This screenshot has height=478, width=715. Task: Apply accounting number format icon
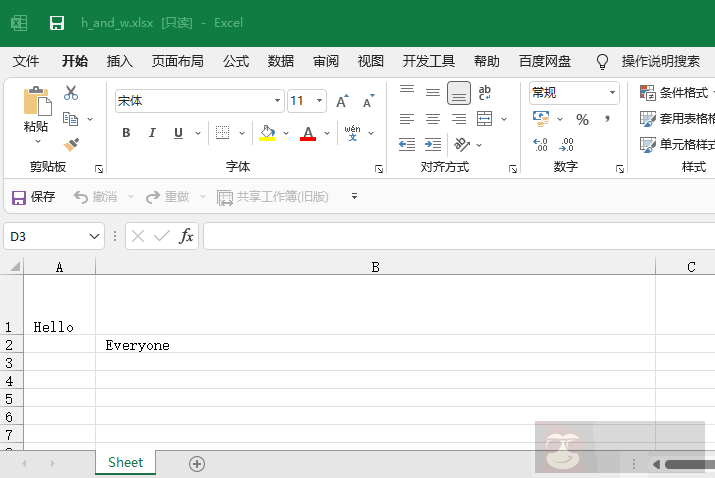pos(541,119)
